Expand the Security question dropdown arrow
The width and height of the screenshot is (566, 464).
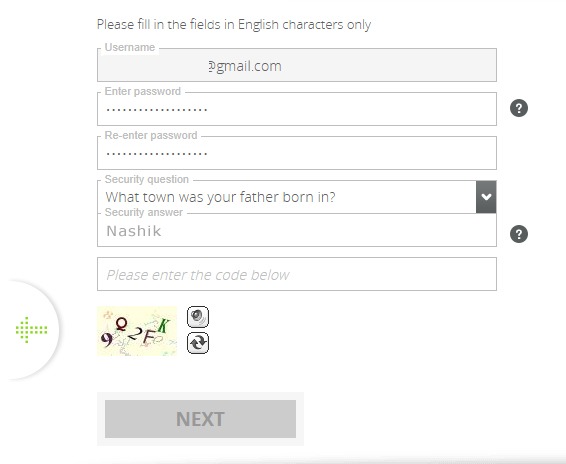click(486, 197)
